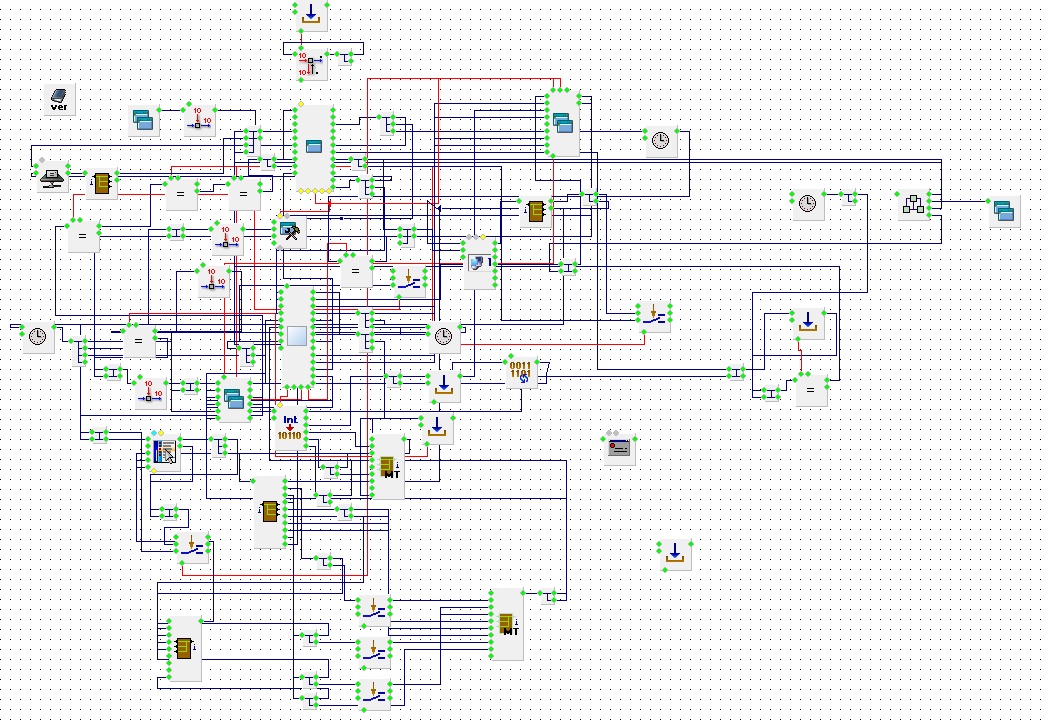
Task: Select the tall block with blank square
Action: [x=298, y=337]
